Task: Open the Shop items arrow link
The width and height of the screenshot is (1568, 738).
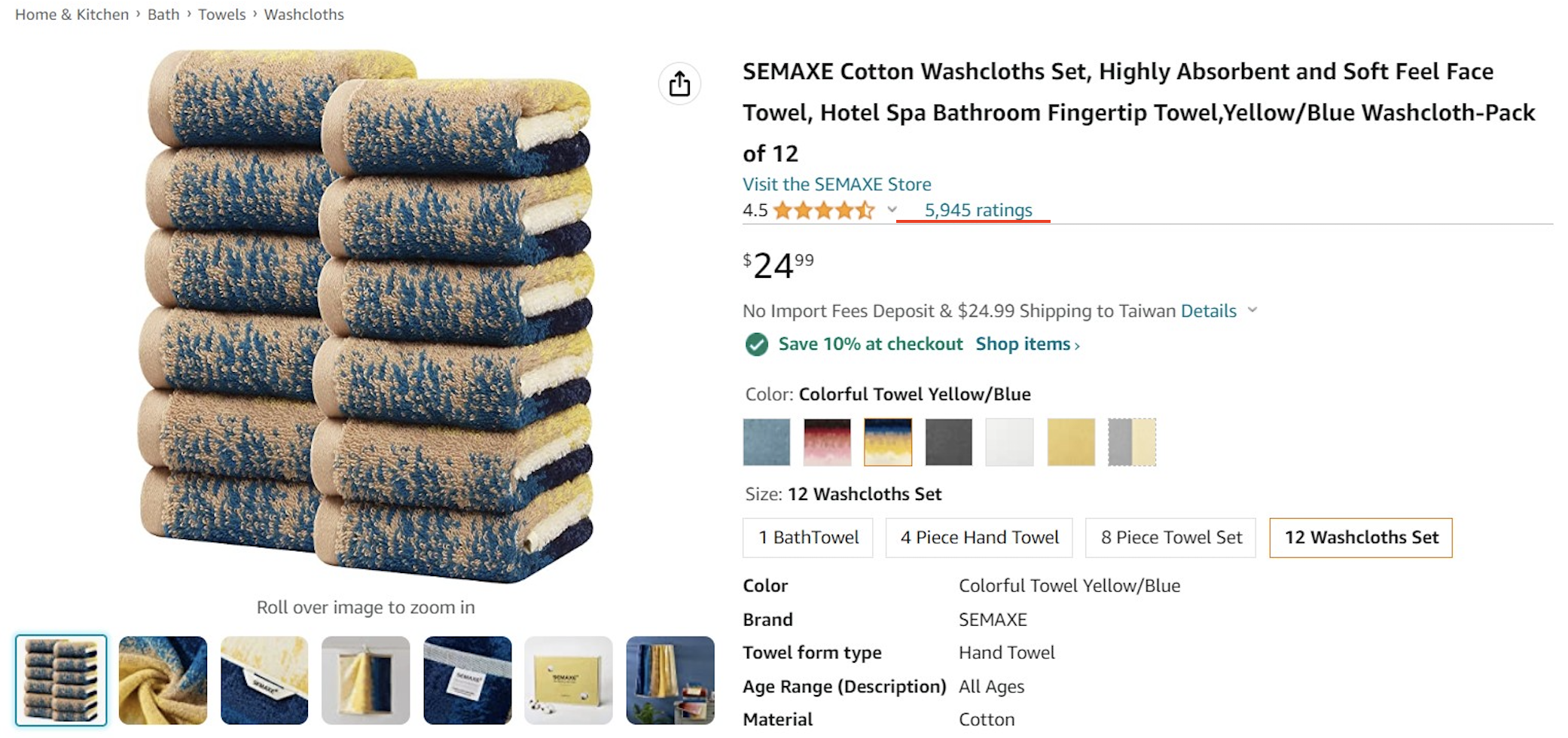Action: (x=1027, y=344)
